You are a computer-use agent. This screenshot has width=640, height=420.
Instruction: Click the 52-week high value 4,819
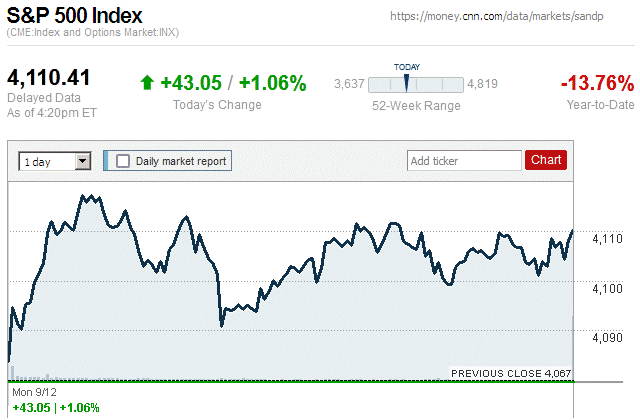pos(482,83)
